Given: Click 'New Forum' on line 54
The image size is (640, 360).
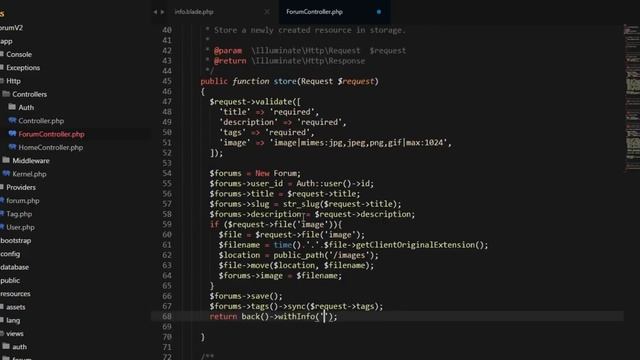Looking at the screenshot, I should 278,173.
